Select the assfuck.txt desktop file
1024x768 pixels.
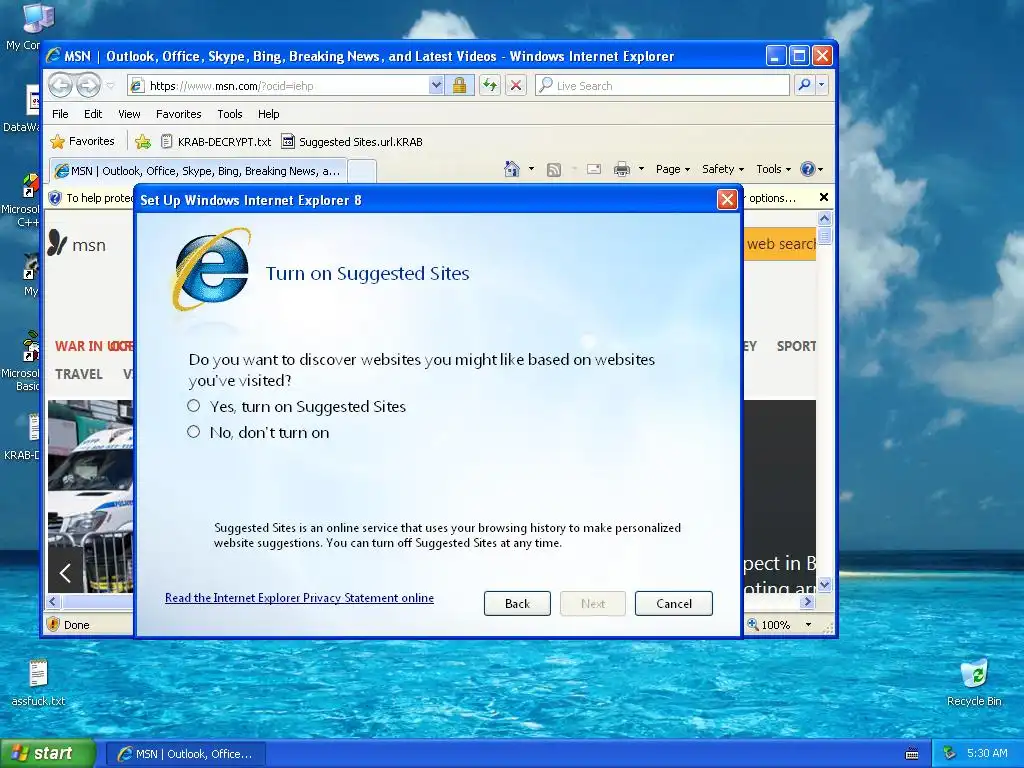coord(39,683)
